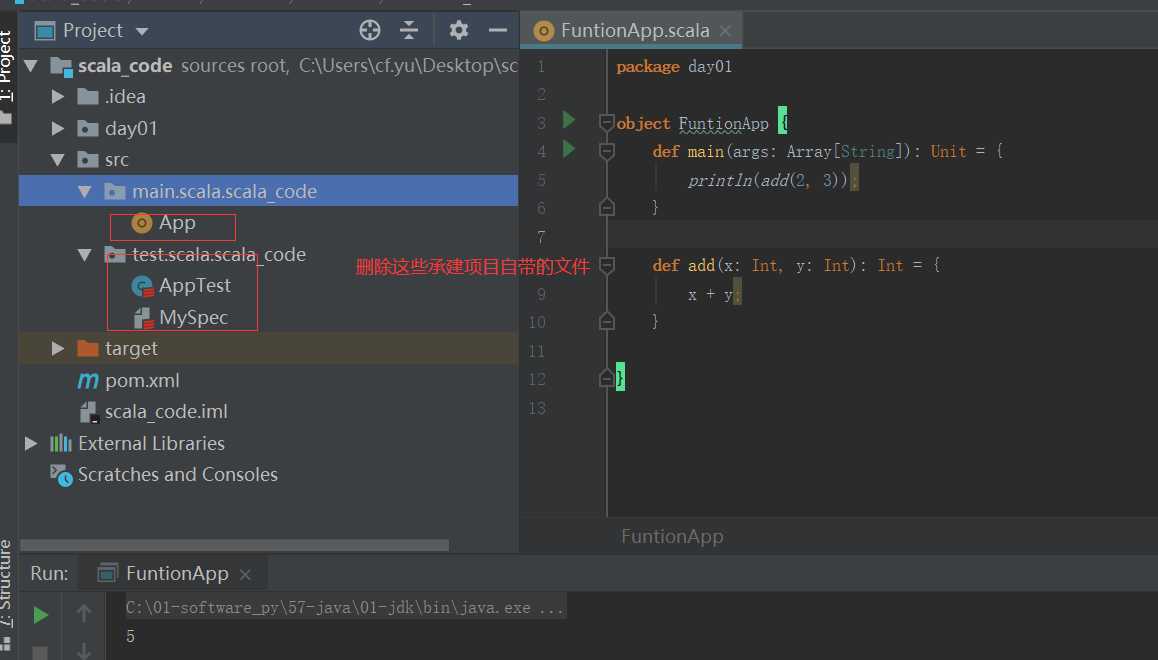This screenshot has width=1158, height=660.
Task: Fold the add method at line 8
Action: pyautogui.click(x=606, y=265)
